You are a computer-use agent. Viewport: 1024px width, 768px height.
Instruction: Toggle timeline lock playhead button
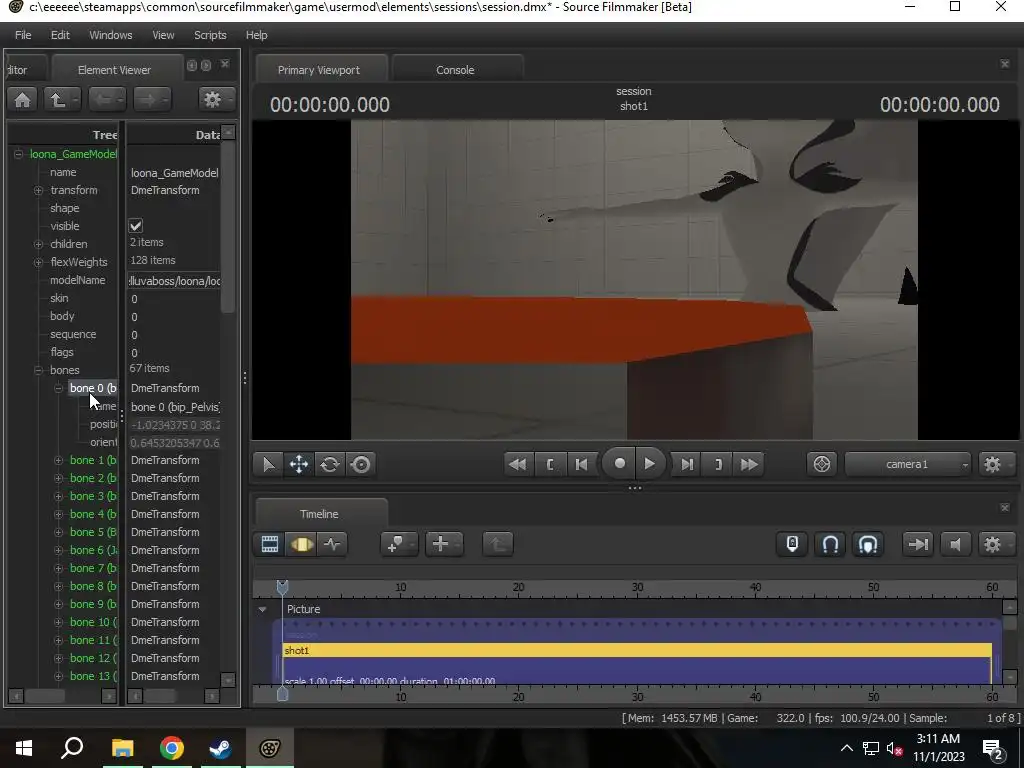792,544
